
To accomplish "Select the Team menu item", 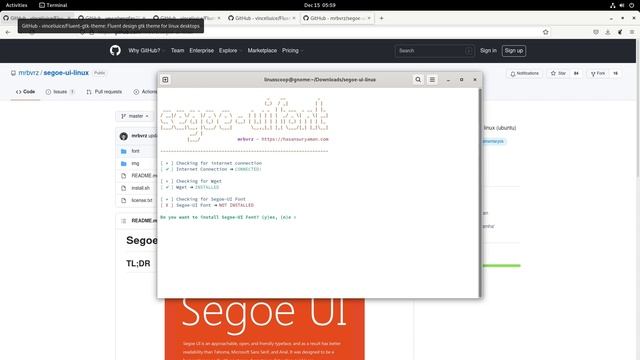I will pyautogui.click(x=177, y=51).
